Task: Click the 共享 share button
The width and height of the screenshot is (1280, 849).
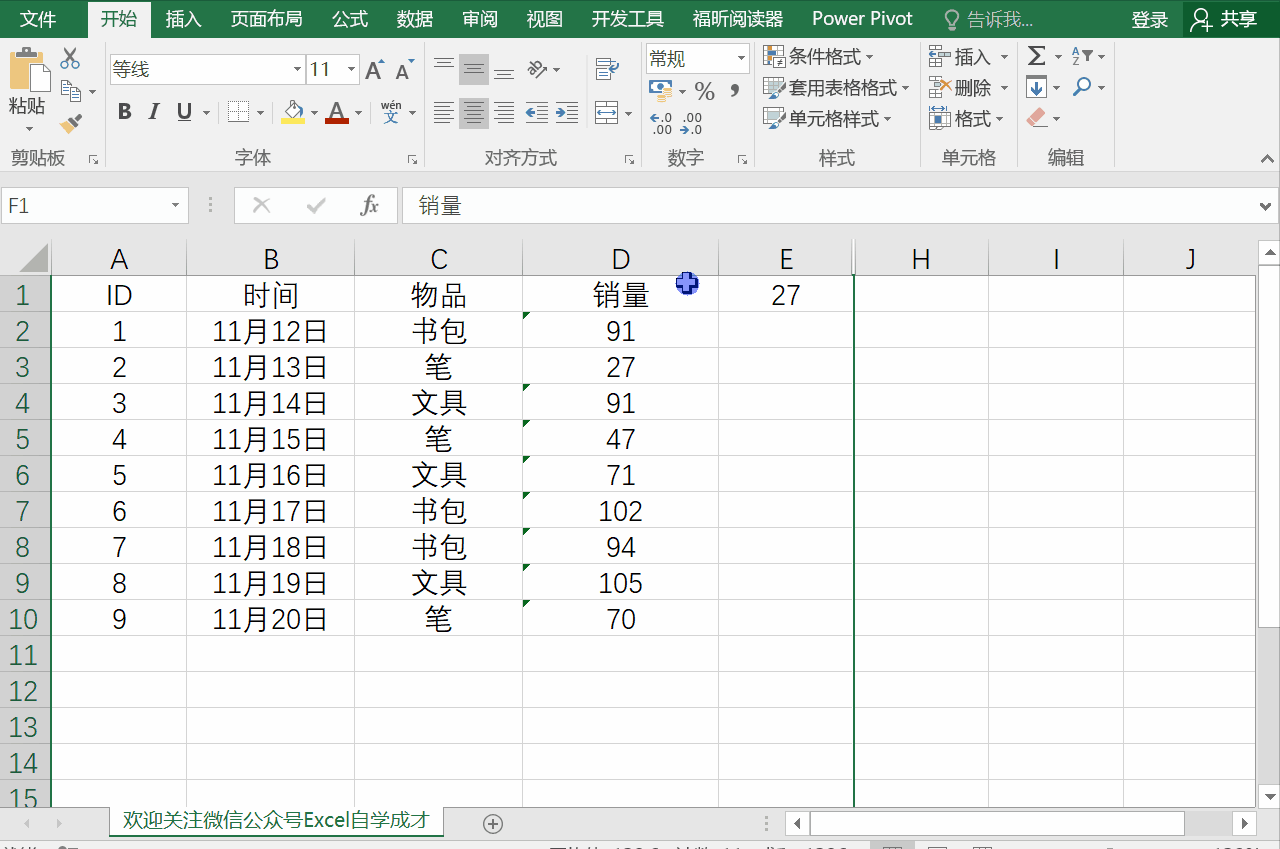Action: point(1226,19)
